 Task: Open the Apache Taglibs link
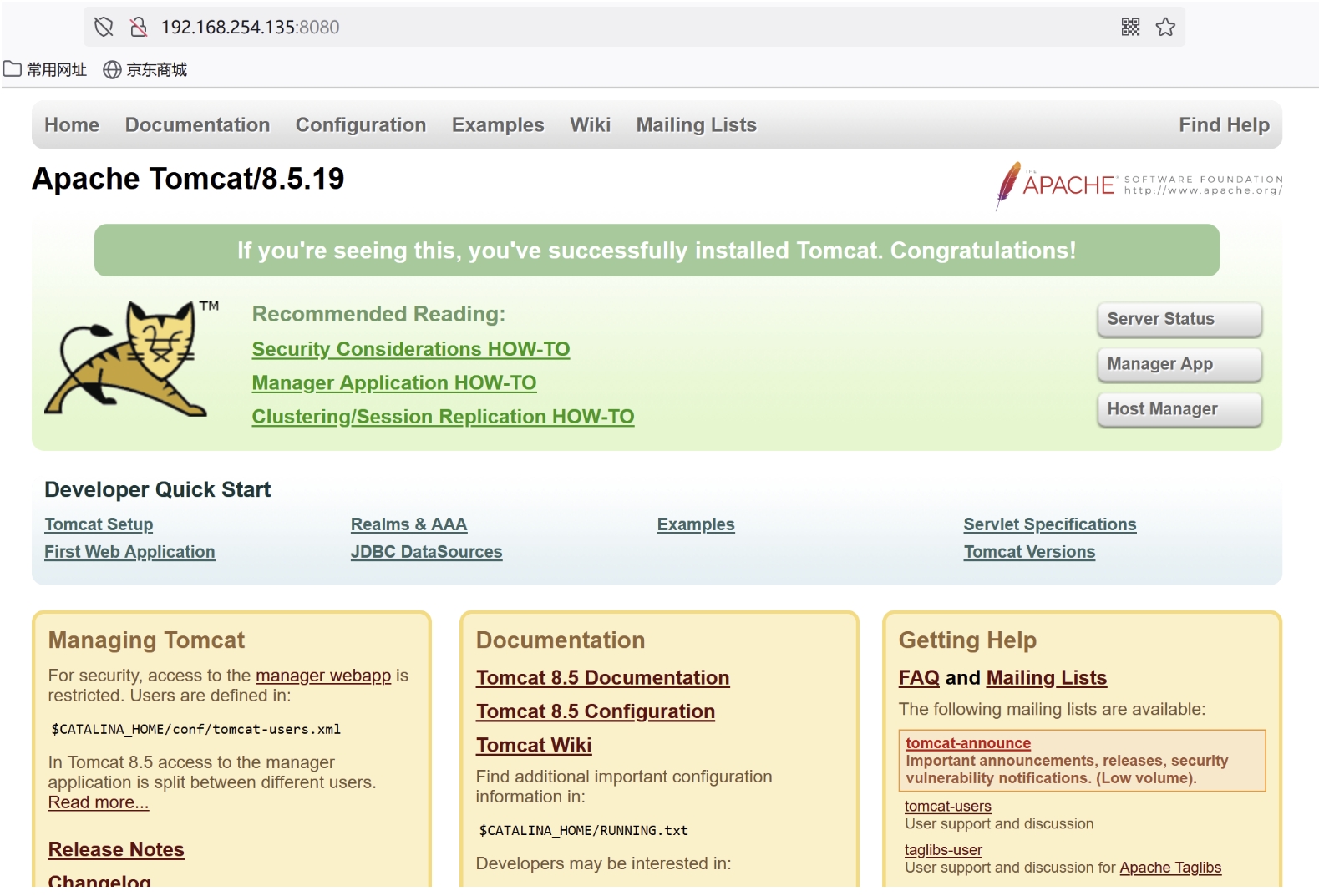1170,868
